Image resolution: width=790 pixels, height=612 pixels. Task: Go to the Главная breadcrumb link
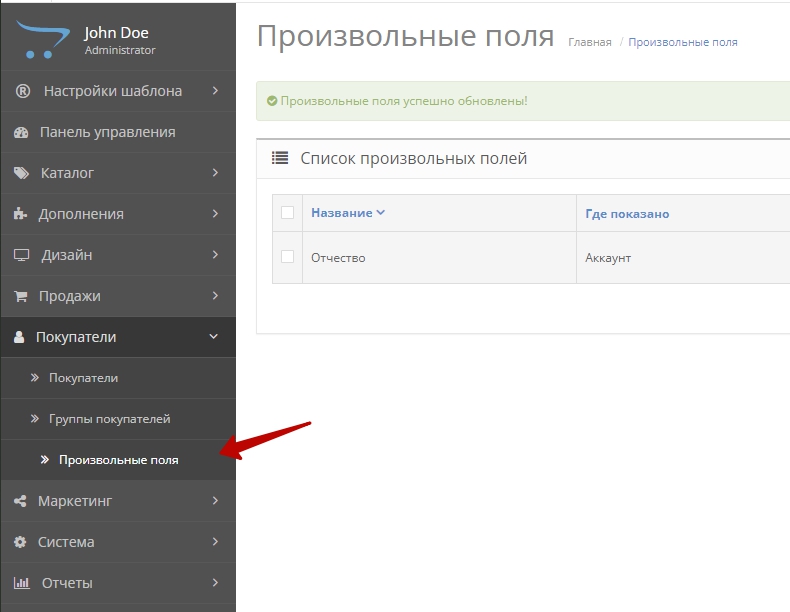coord(589,42)
